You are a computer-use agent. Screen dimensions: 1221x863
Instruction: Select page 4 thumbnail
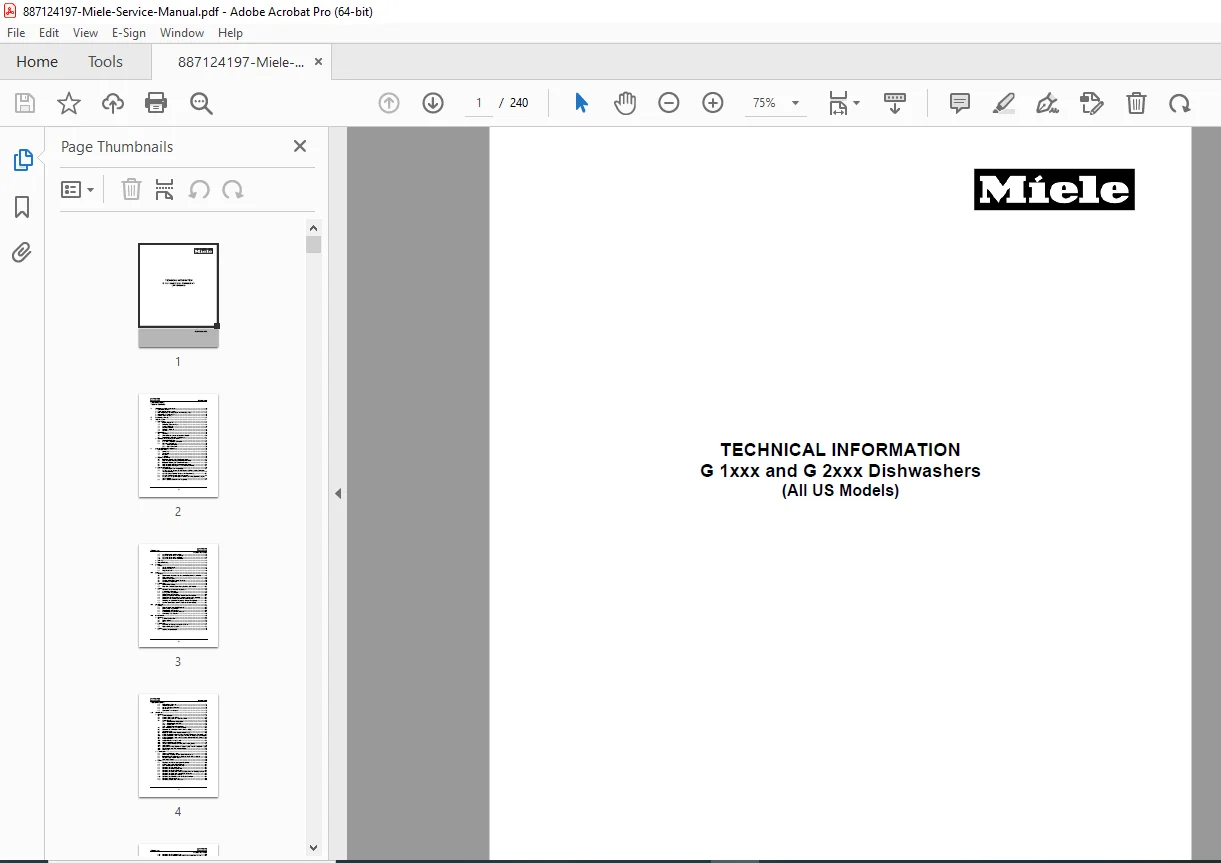178,745
